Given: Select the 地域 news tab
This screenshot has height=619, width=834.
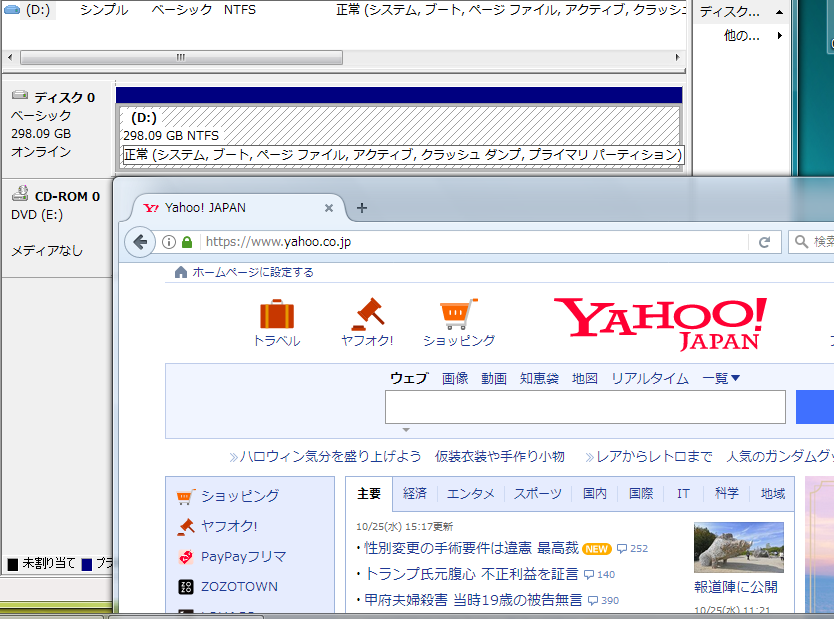Looking at the screenshot, I should (773, 494).
